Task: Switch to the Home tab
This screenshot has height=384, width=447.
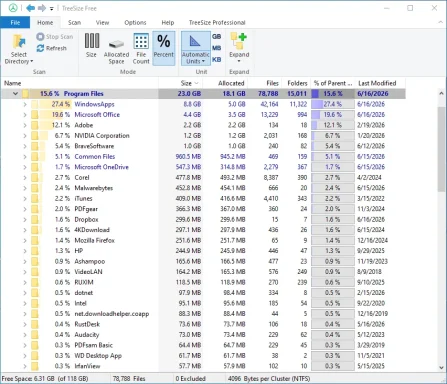Action: pos(45,22)
